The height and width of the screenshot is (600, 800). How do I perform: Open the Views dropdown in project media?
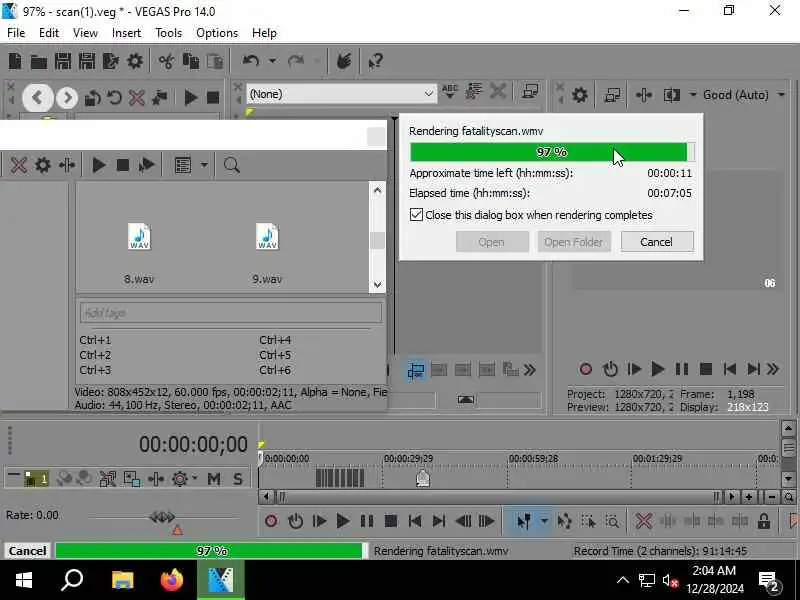204,165
